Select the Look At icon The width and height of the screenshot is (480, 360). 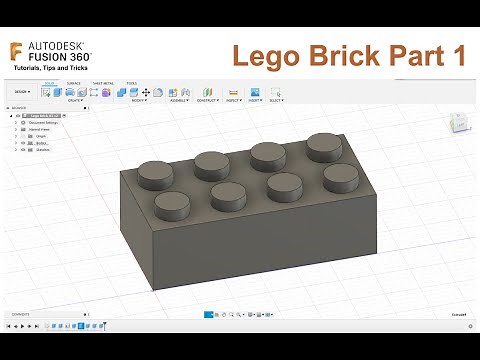(217, 314)
